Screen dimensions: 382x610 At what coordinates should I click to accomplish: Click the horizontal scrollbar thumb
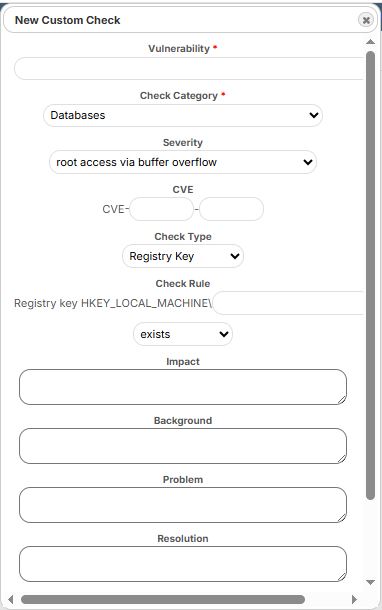163,599
